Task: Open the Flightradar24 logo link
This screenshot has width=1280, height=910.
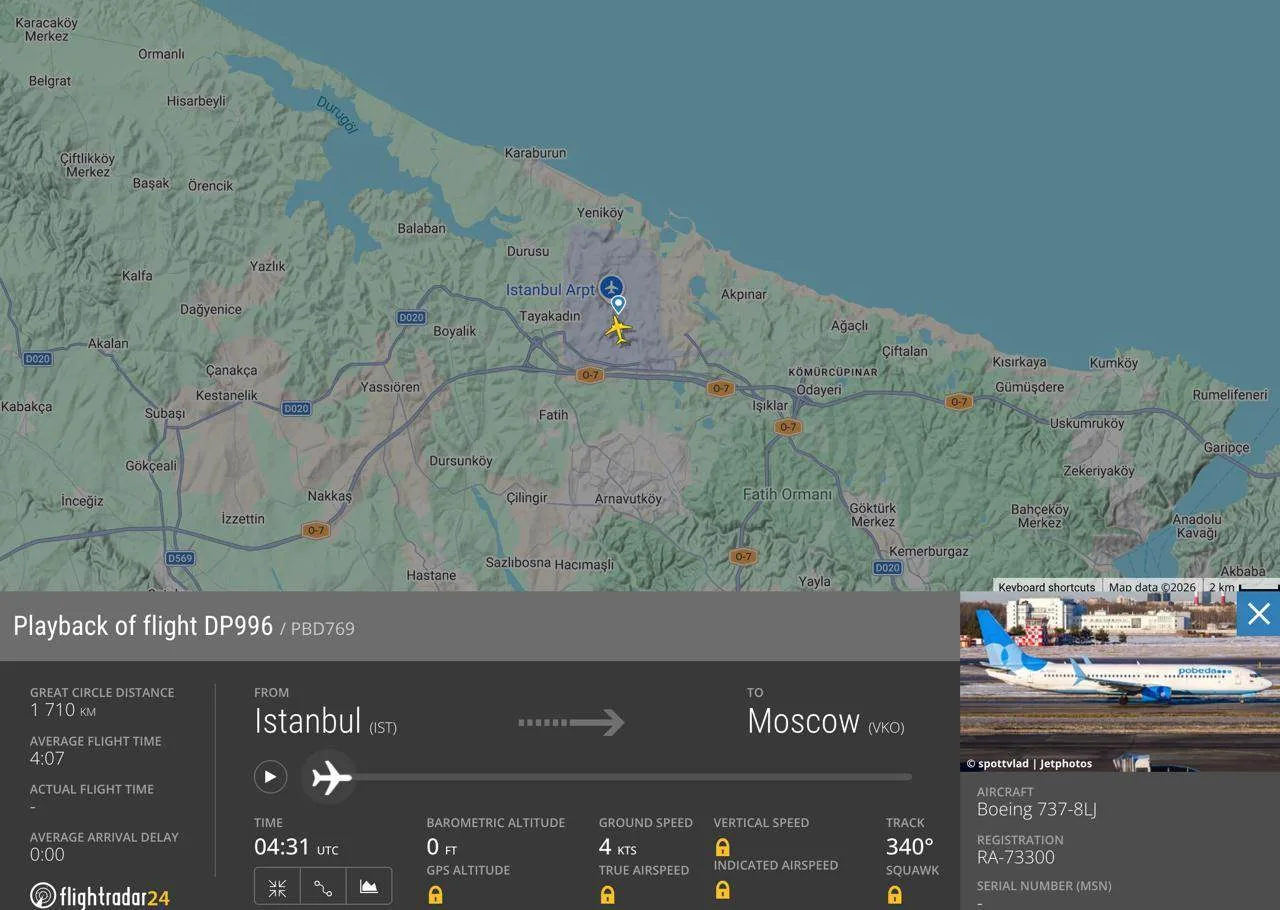Action: [x=100, y=895]
